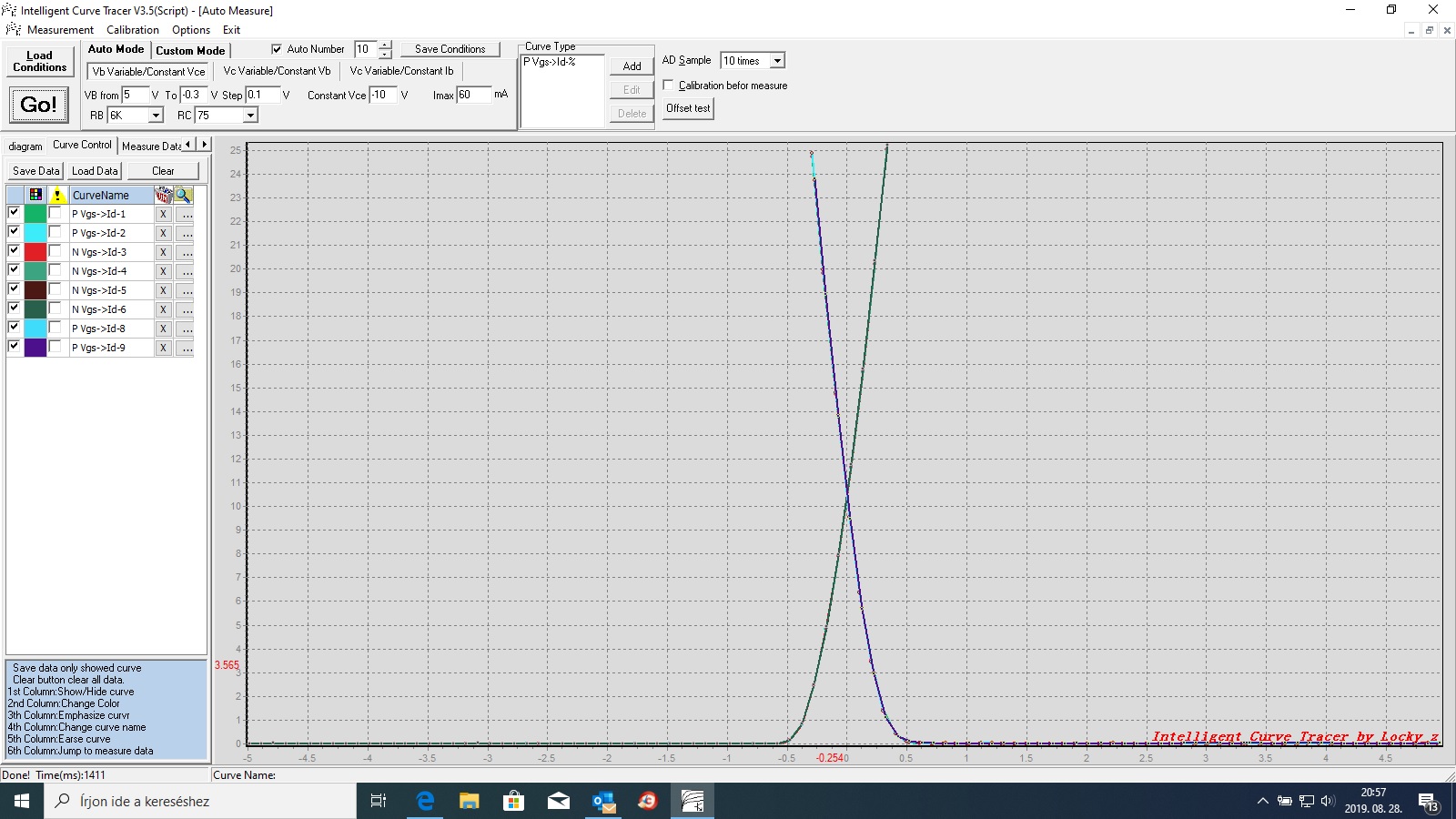
Task: Hide curve N Vgs->Id-4 via show checkbox
Action: click(x=14, y=269)
